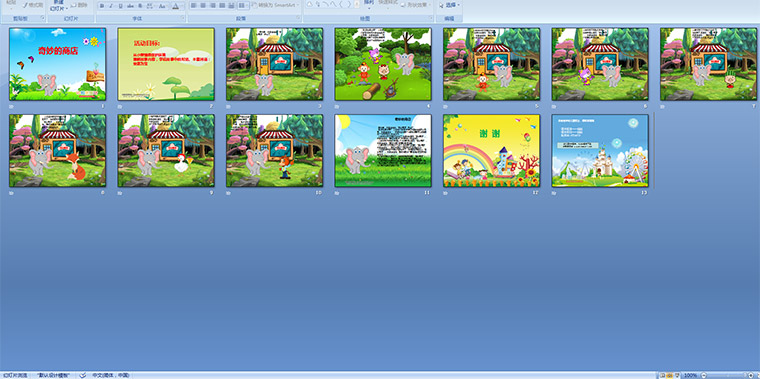The width and height of the screenshot is (760, 379).
Task: Switch to Slide Sorter view button
Action: coord(670,375)
